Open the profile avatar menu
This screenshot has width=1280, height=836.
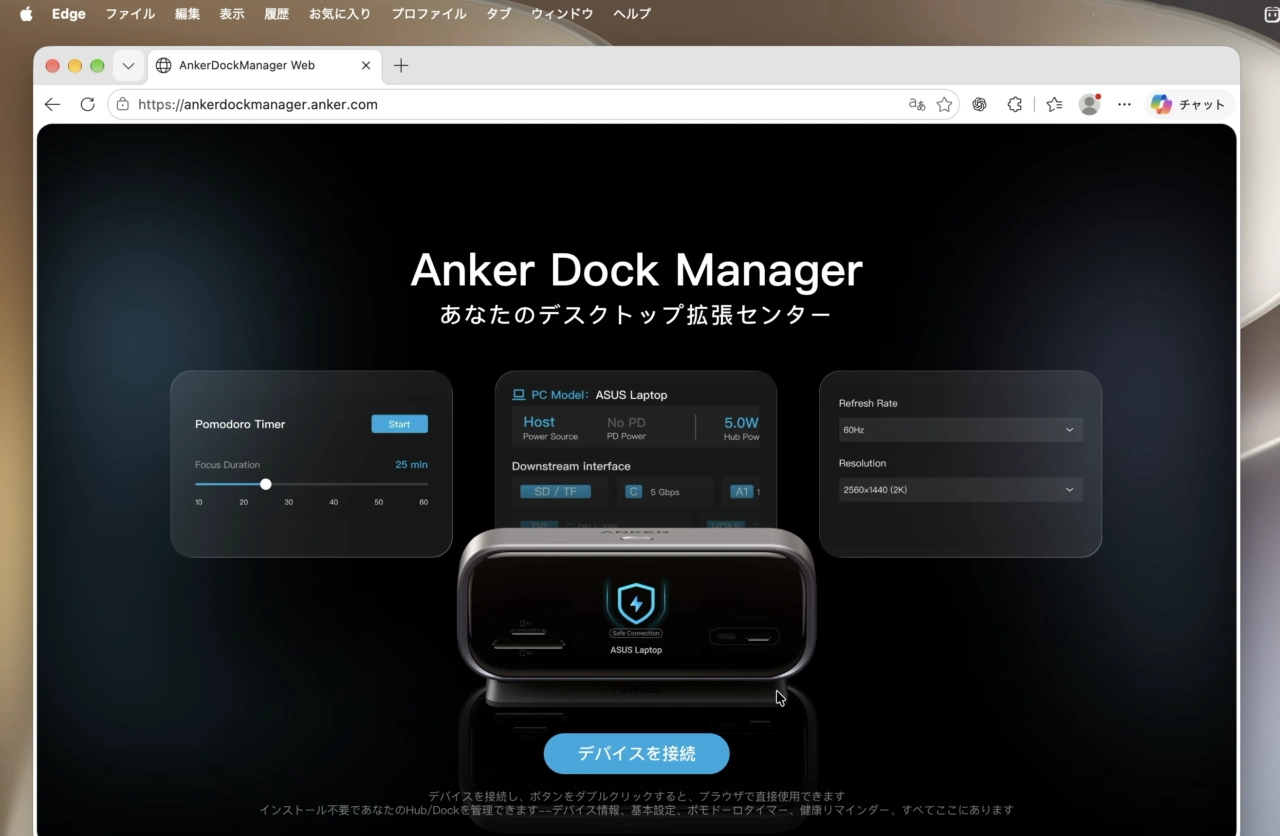coord(1089,104)
